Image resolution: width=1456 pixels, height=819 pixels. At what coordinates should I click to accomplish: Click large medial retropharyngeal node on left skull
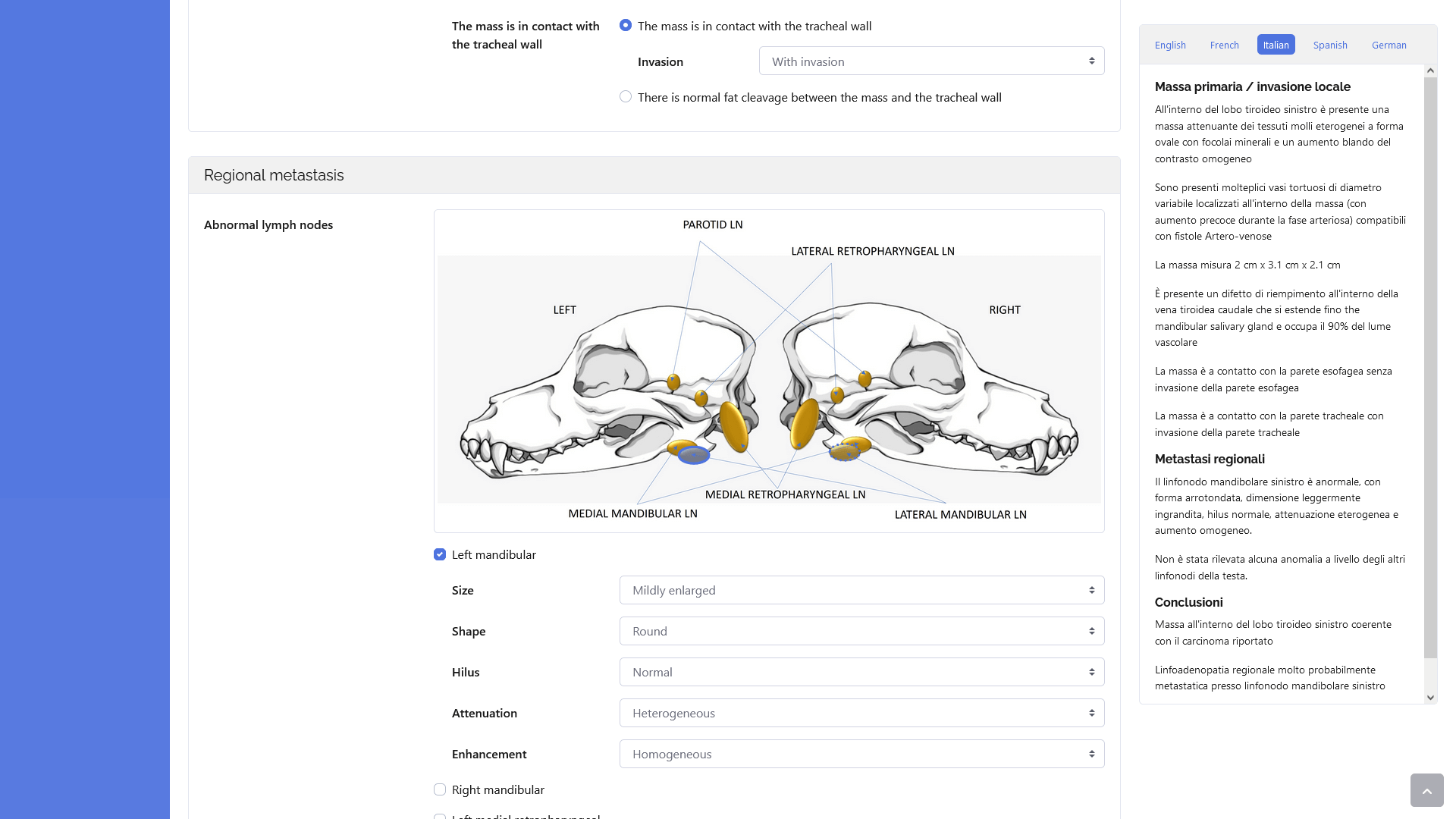(733, 426)
